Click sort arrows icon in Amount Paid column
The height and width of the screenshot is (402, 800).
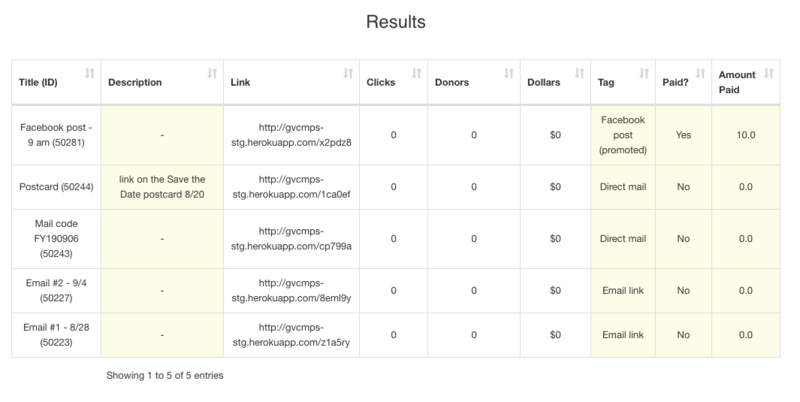(768, 74)
